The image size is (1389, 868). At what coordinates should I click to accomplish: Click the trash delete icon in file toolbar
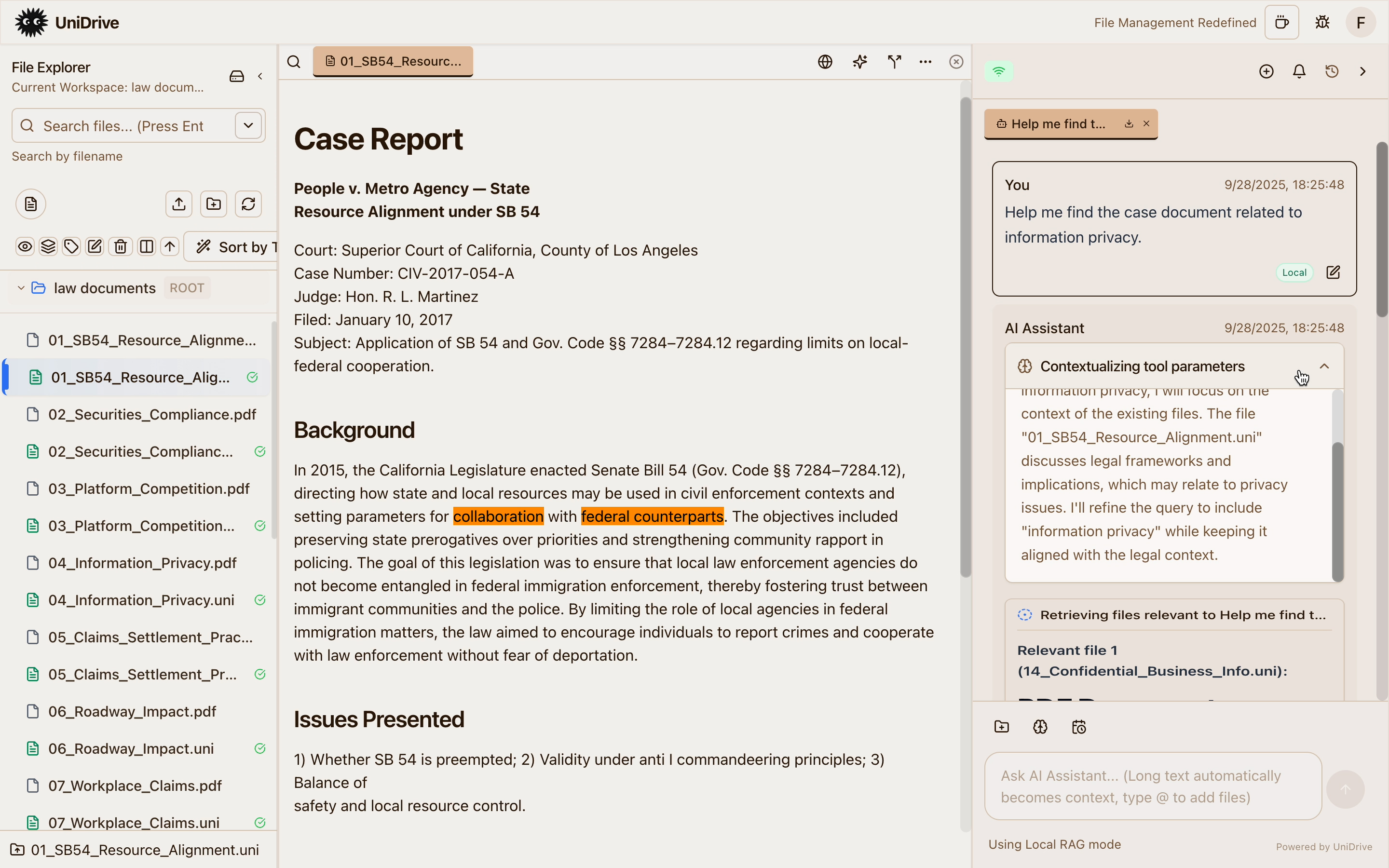tap(121, 247)
